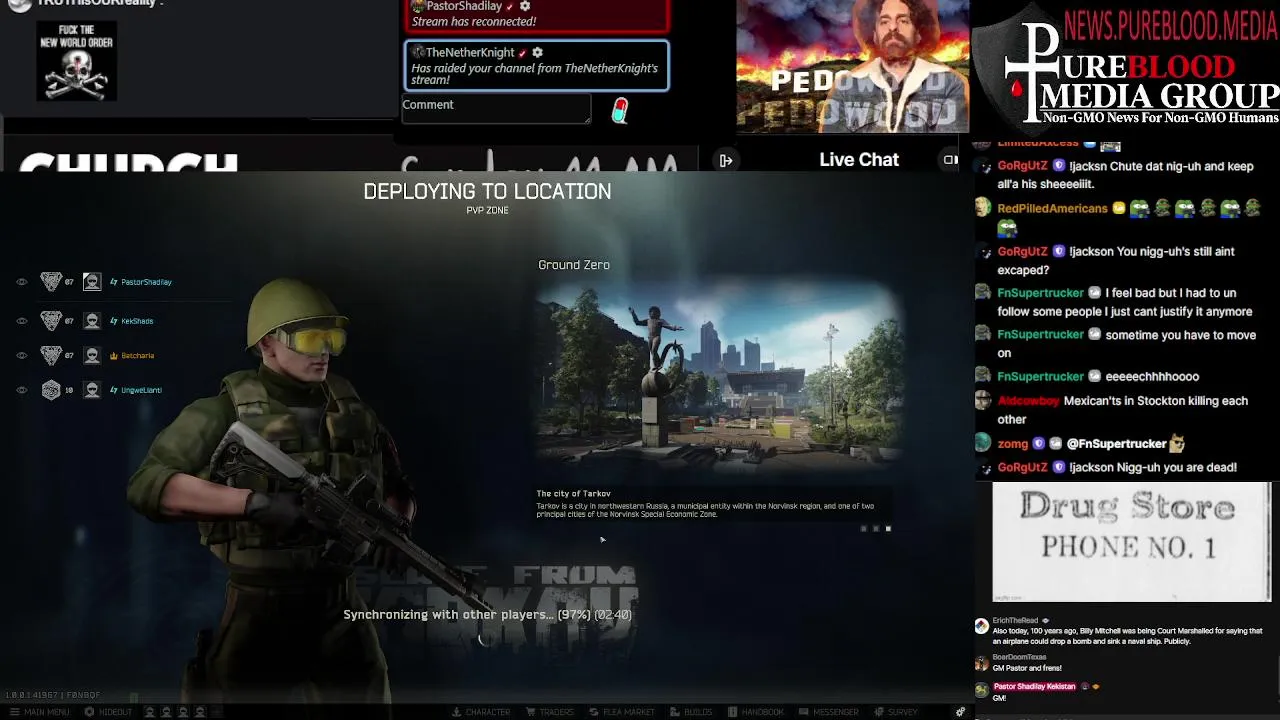Viewport: 1280px width, 720px height.
Task: Click BoerDoomTexas username in lower chat
Action: tap(1019, 657)
